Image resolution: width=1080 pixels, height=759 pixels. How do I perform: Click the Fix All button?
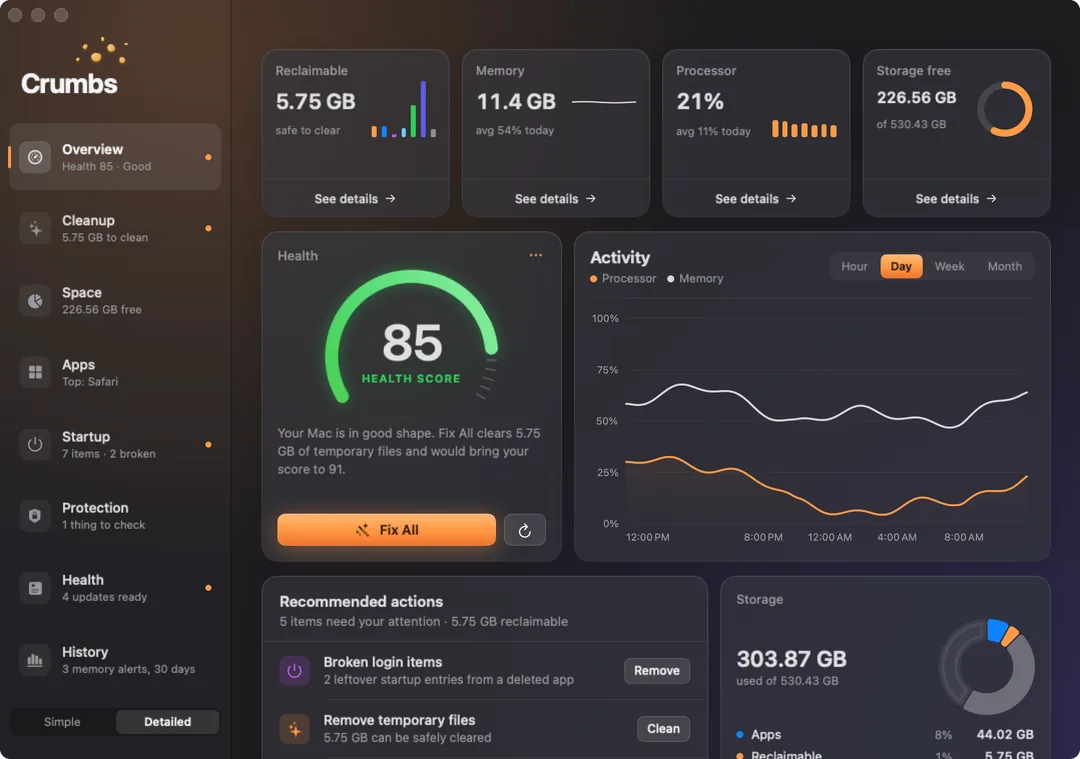(x=386, y=530)
